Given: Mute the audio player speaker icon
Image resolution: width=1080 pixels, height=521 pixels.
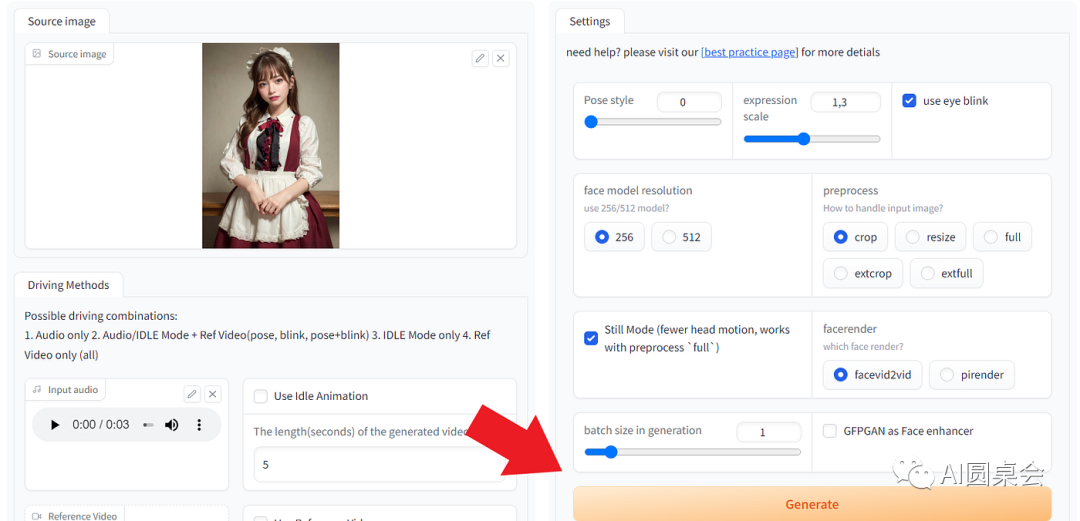Looking at the screenshot, I should point(172,425).
